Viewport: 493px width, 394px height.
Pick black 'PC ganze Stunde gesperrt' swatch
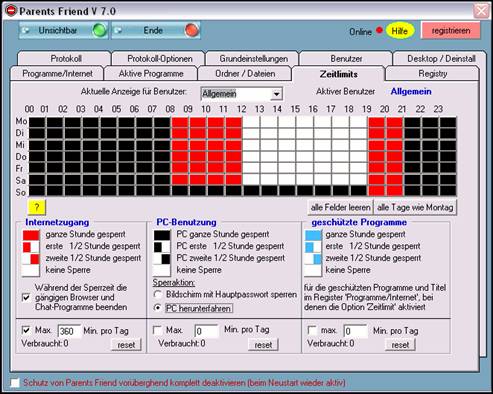tap(162, 235)
